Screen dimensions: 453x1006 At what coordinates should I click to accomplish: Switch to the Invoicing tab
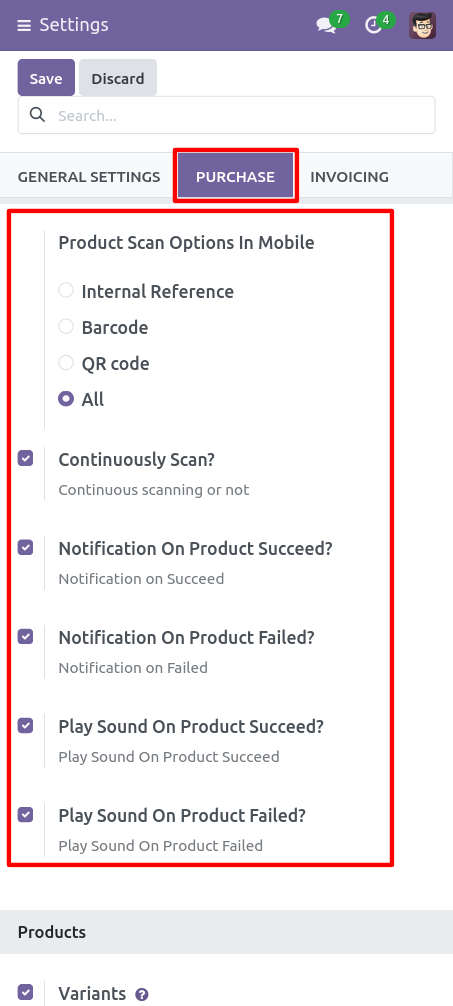click(x=350, y=176)
